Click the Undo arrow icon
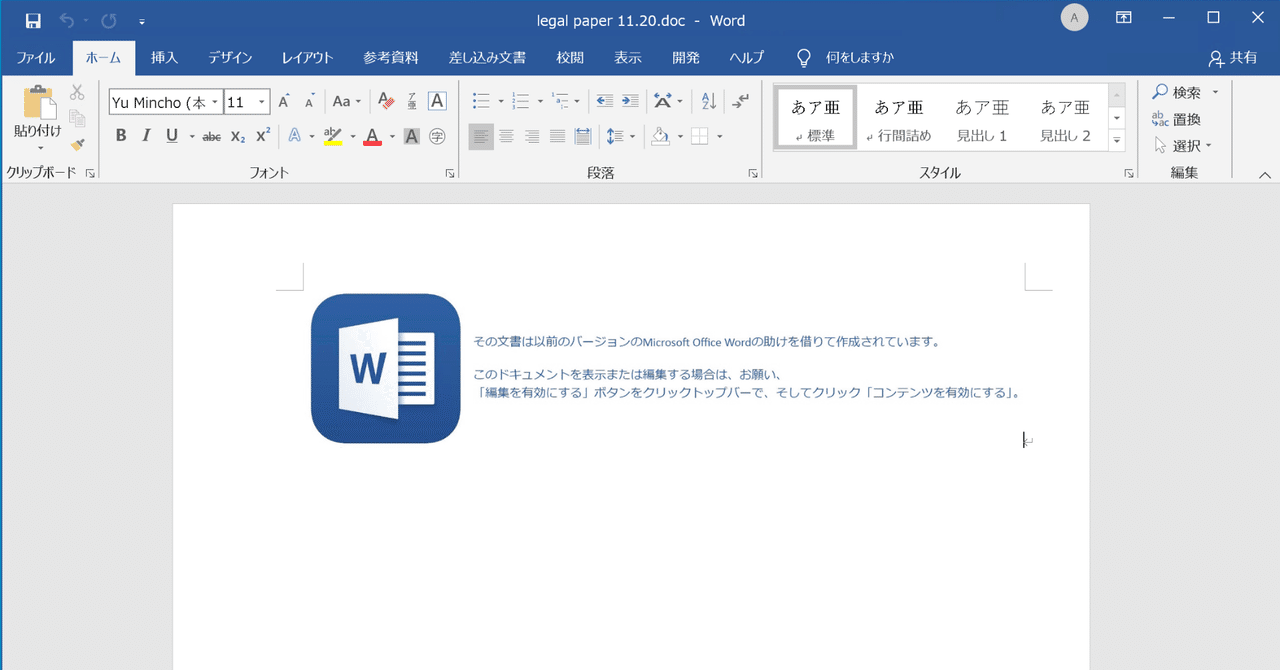 coord(67,20)
